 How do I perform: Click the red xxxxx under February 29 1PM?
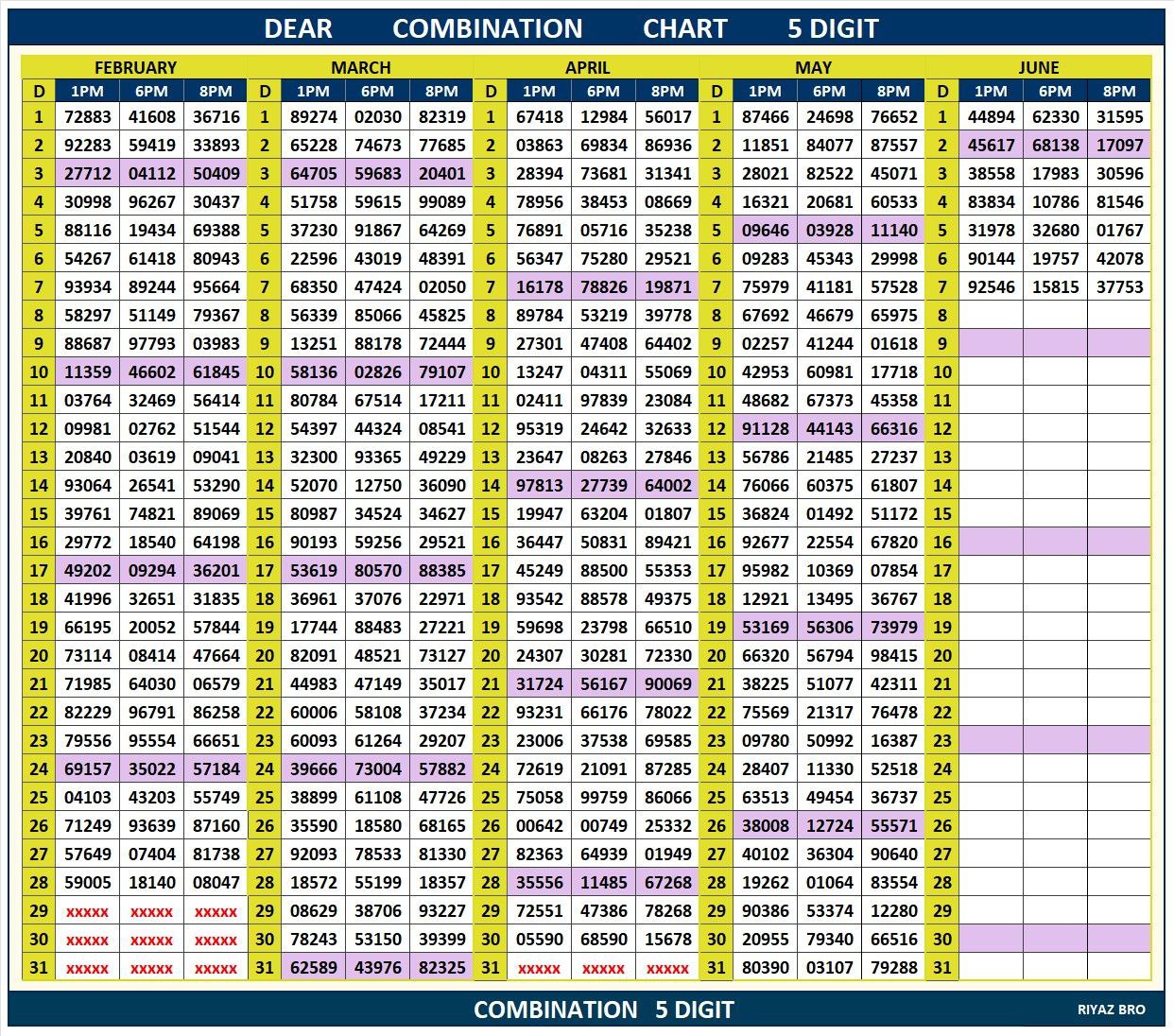[87, 912]
